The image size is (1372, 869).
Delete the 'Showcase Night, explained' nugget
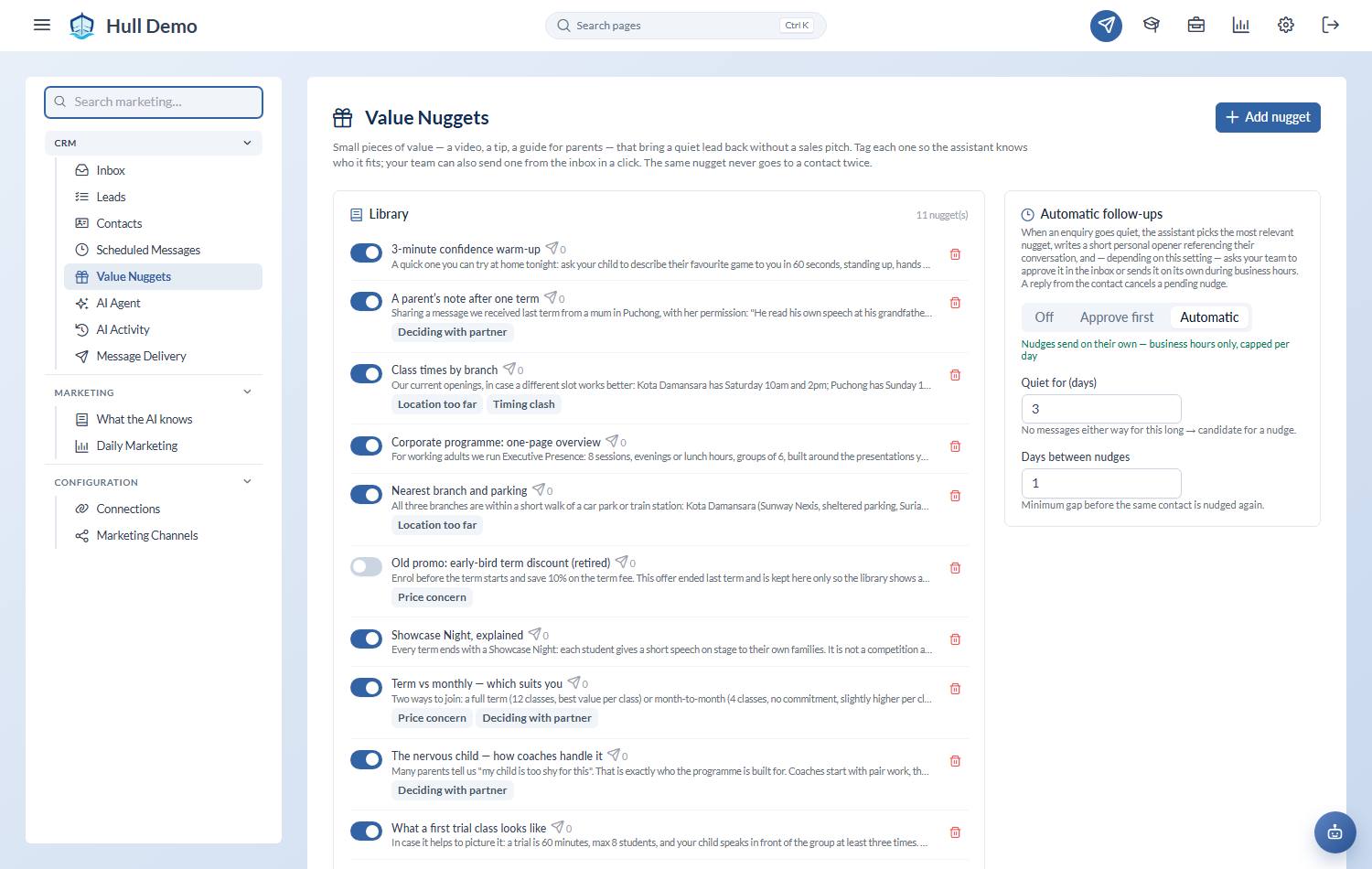pyautogui.click(x=955, y=639)
